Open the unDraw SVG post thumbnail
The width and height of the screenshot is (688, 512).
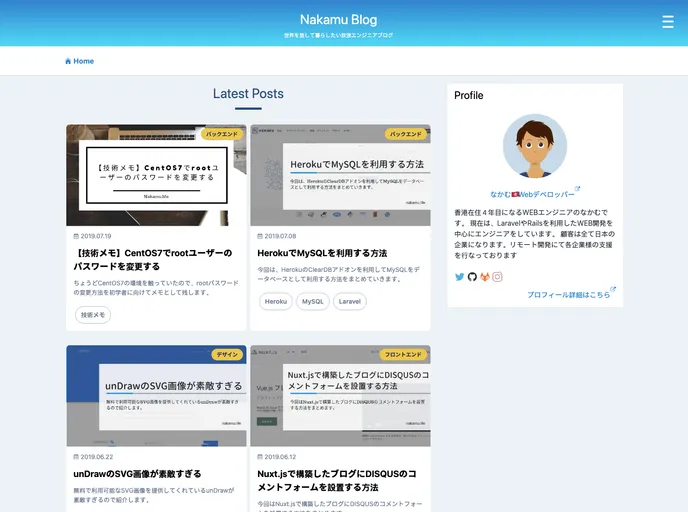pos(156,396)
